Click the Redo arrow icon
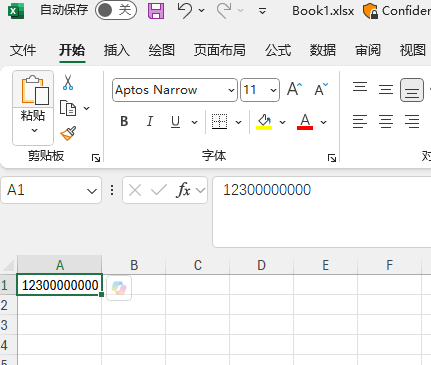Viewport: 431px width, 365px height. coord(224,11)
